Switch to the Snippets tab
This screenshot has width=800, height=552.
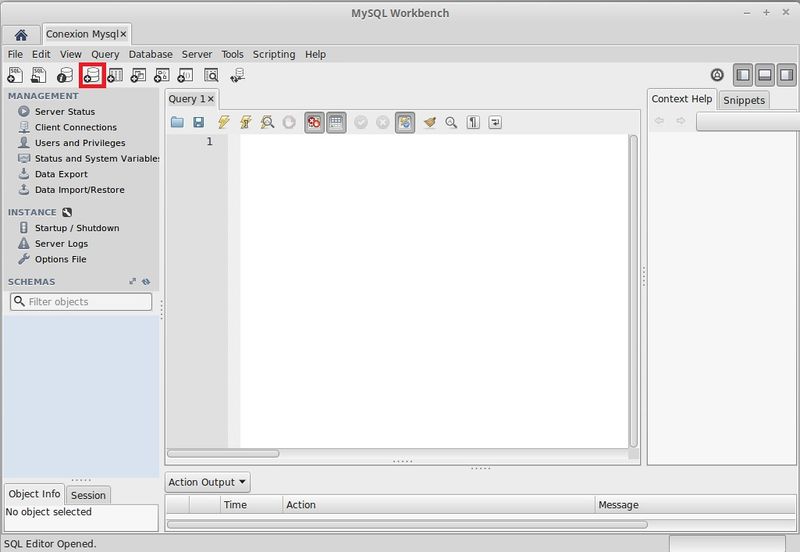[744, 100]
